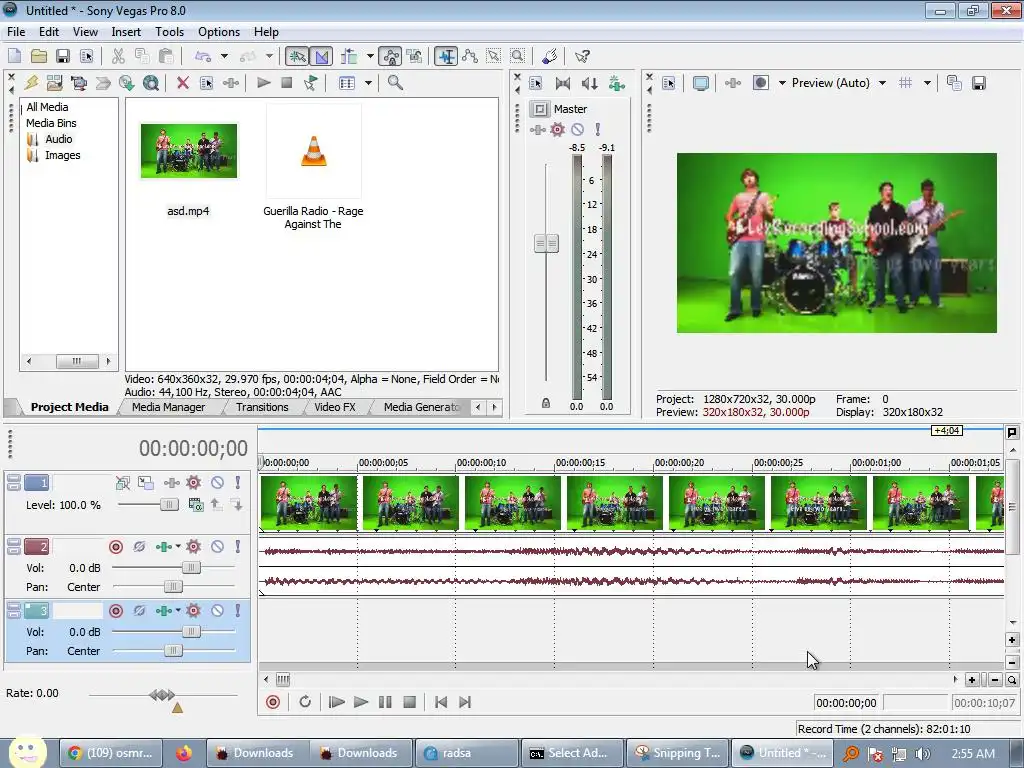Image resolution: width=1024 pixels, height=768 pixels.
Task: Solo audio track 3
Action: [238, 611]
